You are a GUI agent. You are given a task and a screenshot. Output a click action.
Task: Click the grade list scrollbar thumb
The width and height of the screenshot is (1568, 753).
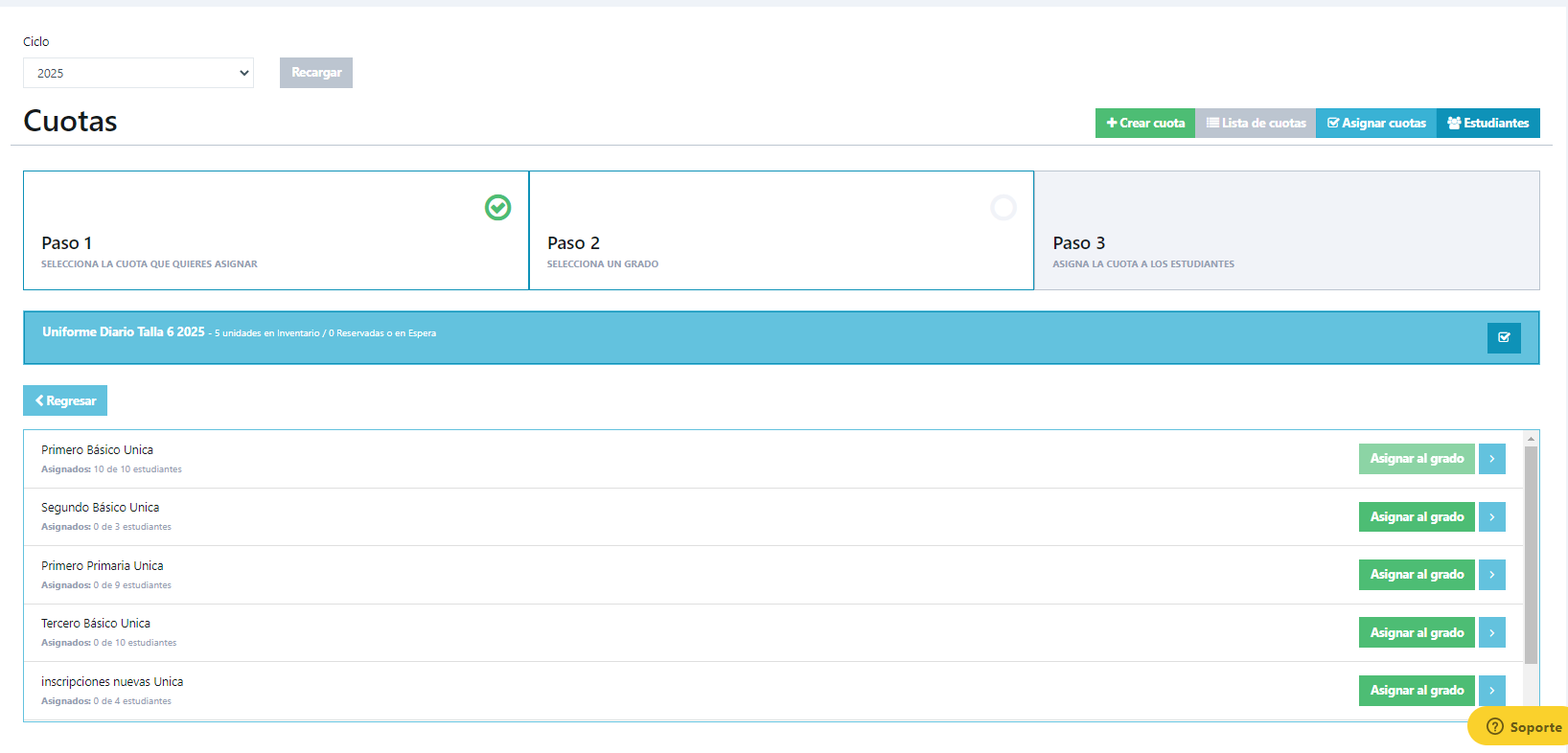(1531, 556)
